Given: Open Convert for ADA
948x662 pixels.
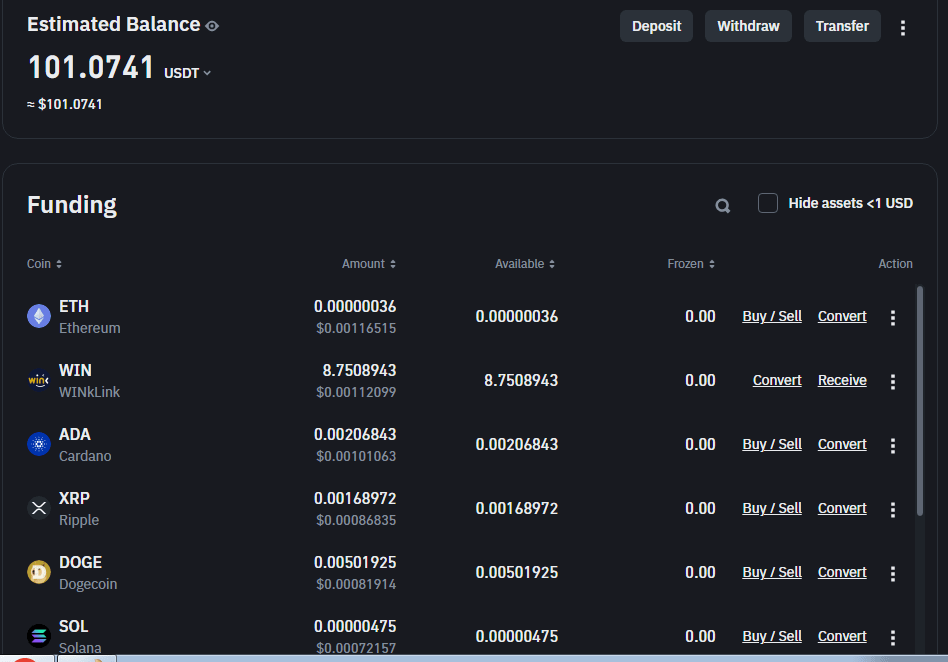Looking at the screenshot, I should coord(842,444).
